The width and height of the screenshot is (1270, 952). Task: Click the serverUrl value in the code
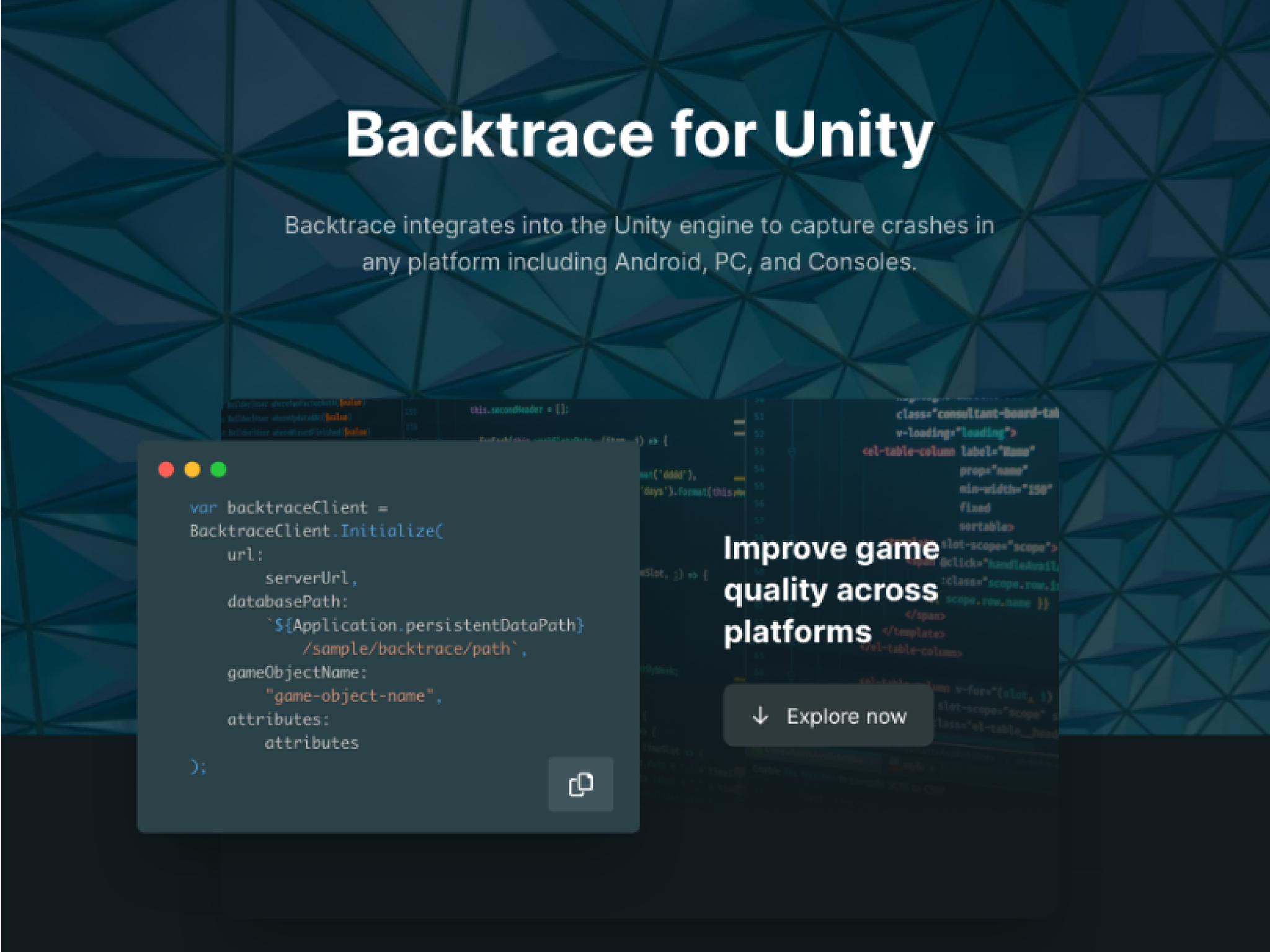[308, 578]
